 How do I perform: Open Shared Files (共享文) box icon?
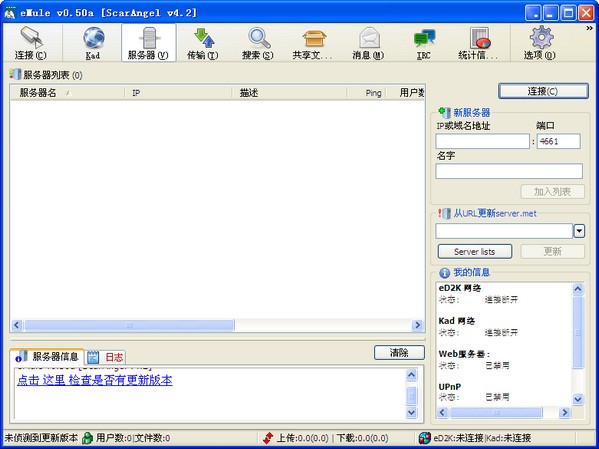(313, 43)
